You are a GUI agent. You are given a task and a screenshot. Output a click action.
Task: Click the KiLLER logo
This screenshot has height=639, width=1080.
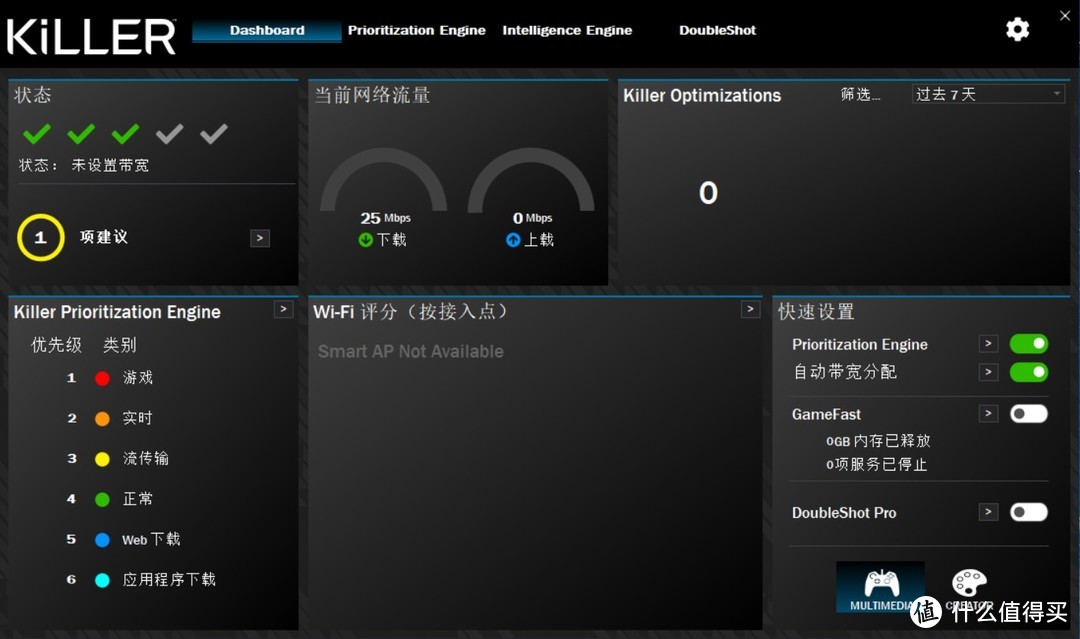[x=91, y=36]
